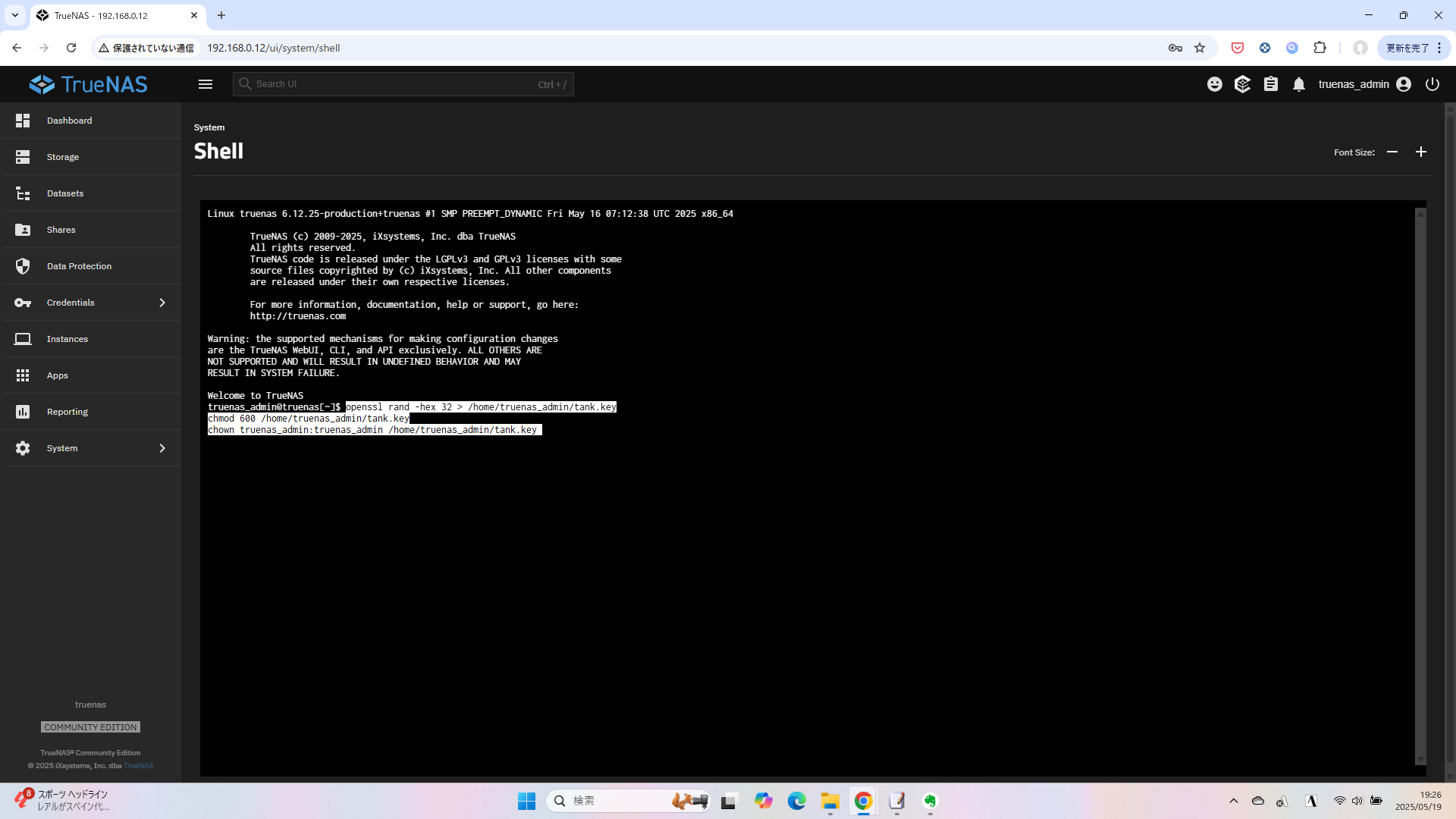Viewport: 1456px width, 819px height.
Task: Open the Chrome profile avatar
Action: (1360, 48)
